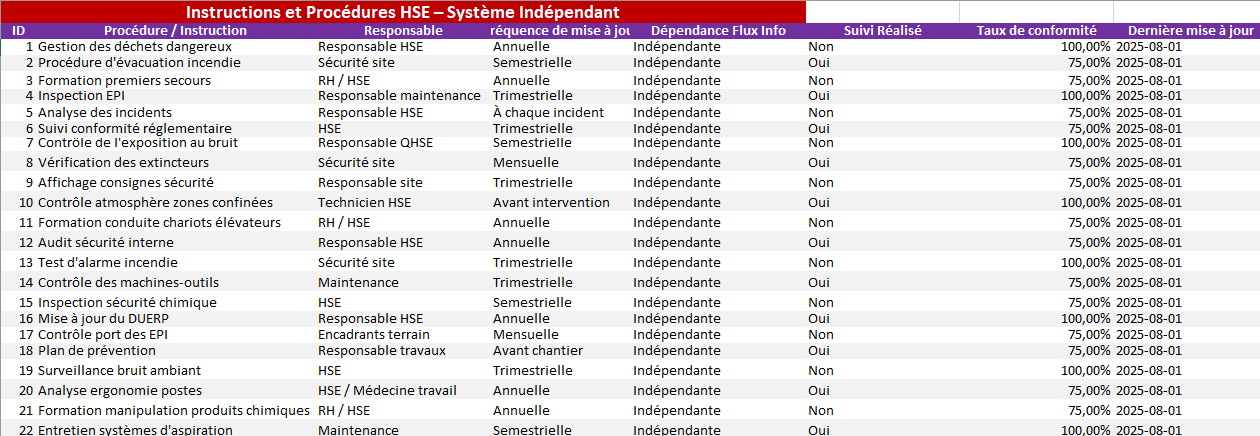Select the 'À chaque incident' frequency cell
The width and height of the screenshot is (1260, 436).
[548, 113]
